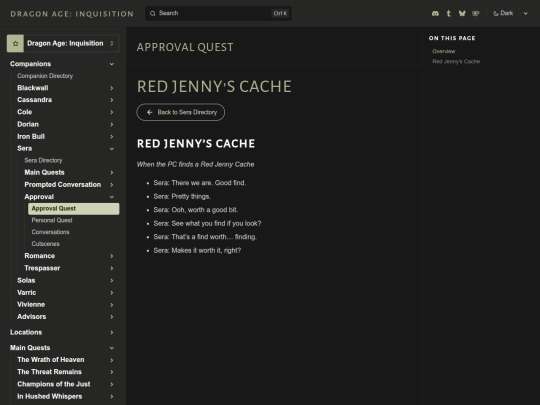Click line 'Sera: Makes it worth it, right?'
Screen dimensions: 540x405
[x=197, y=250]
